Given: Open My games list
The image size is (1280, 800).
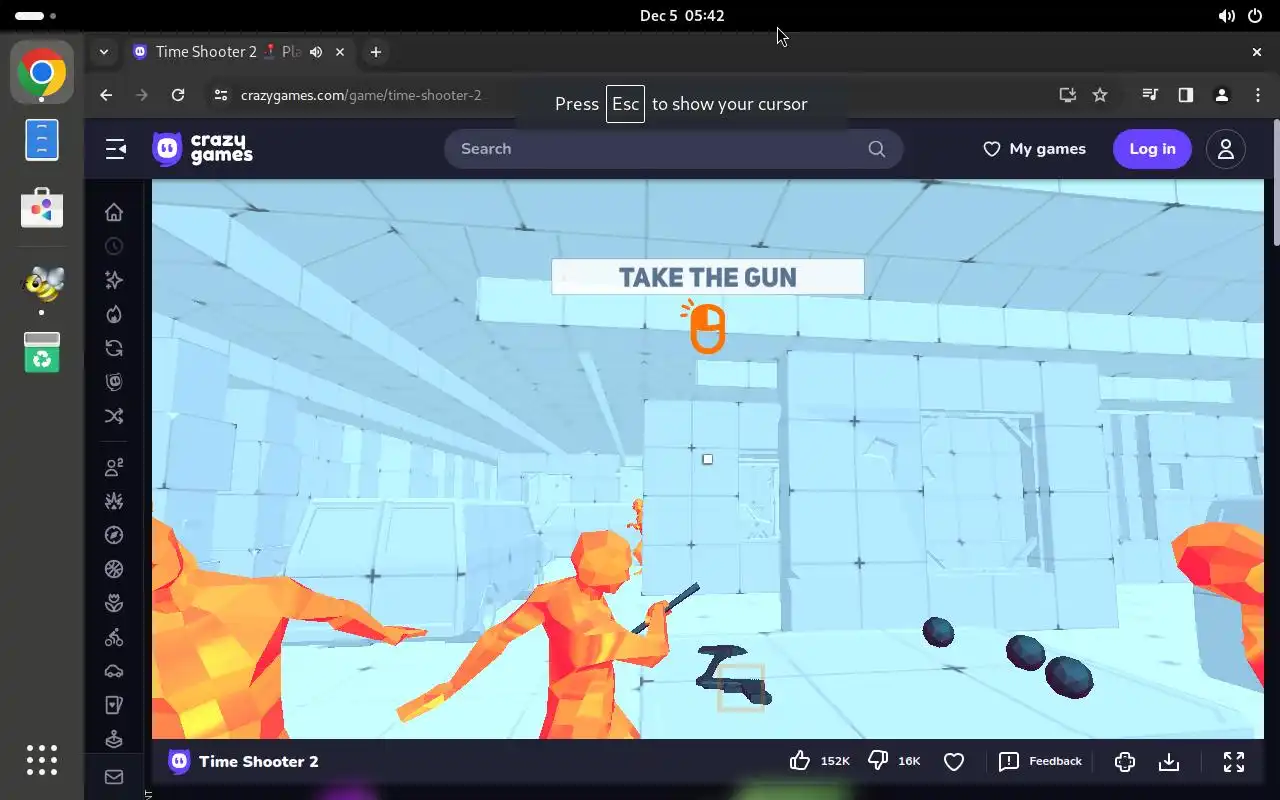Looking at the screenshot, I should point(1034,149).
